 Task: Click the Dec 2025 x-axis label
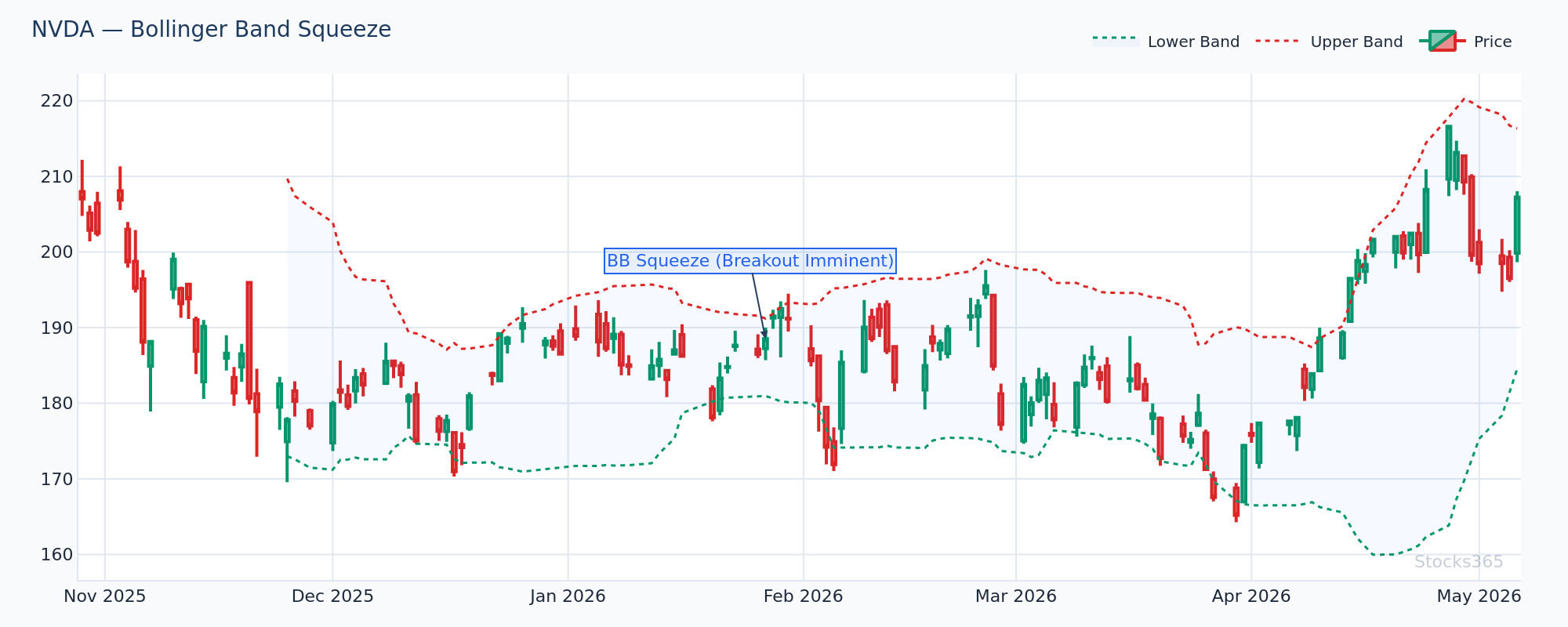pos(332,596)
